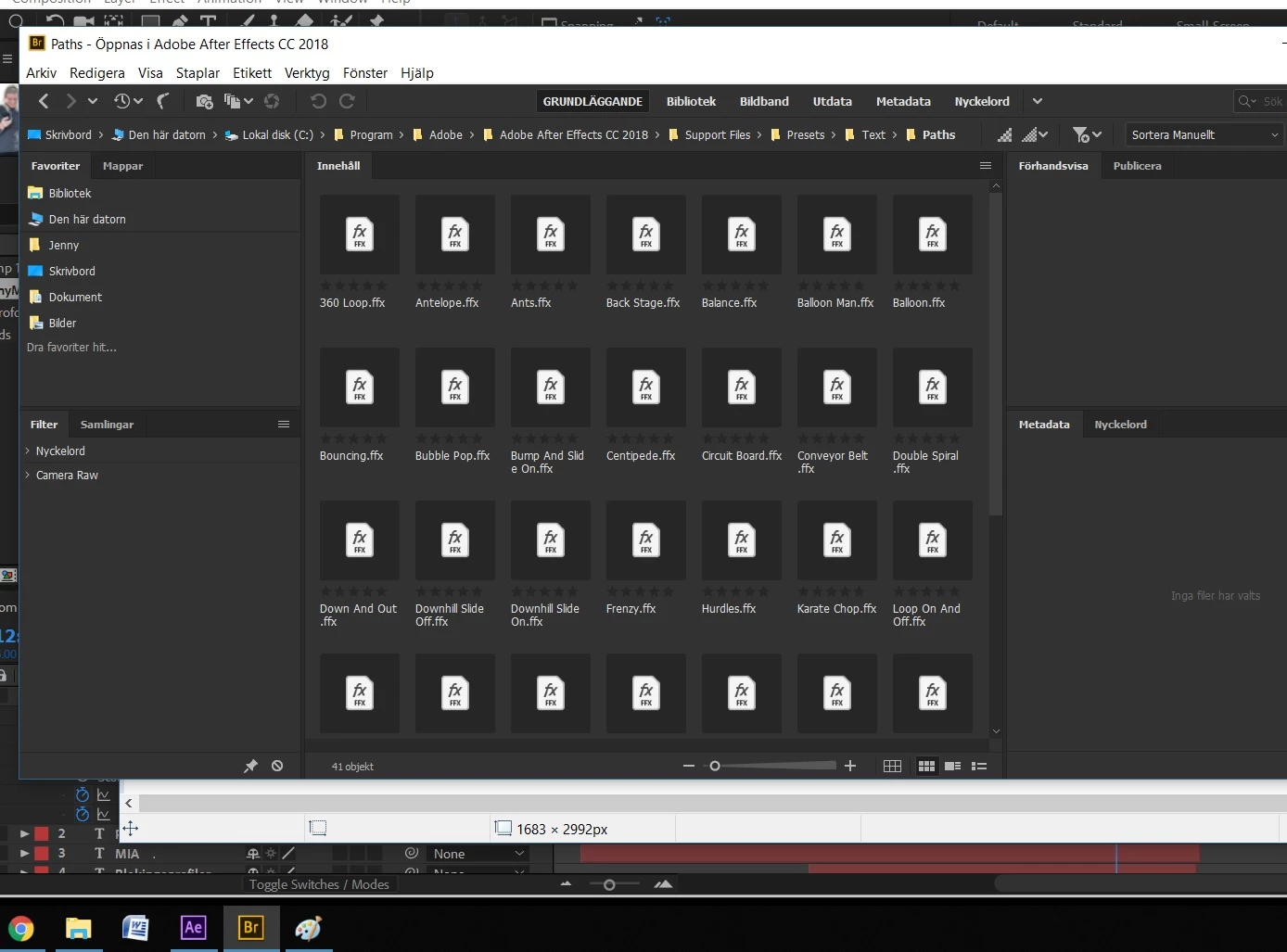The height and width of the screenshot is (952, 1287).
Task: Open the Etikett menu
Action: point(252,72)
